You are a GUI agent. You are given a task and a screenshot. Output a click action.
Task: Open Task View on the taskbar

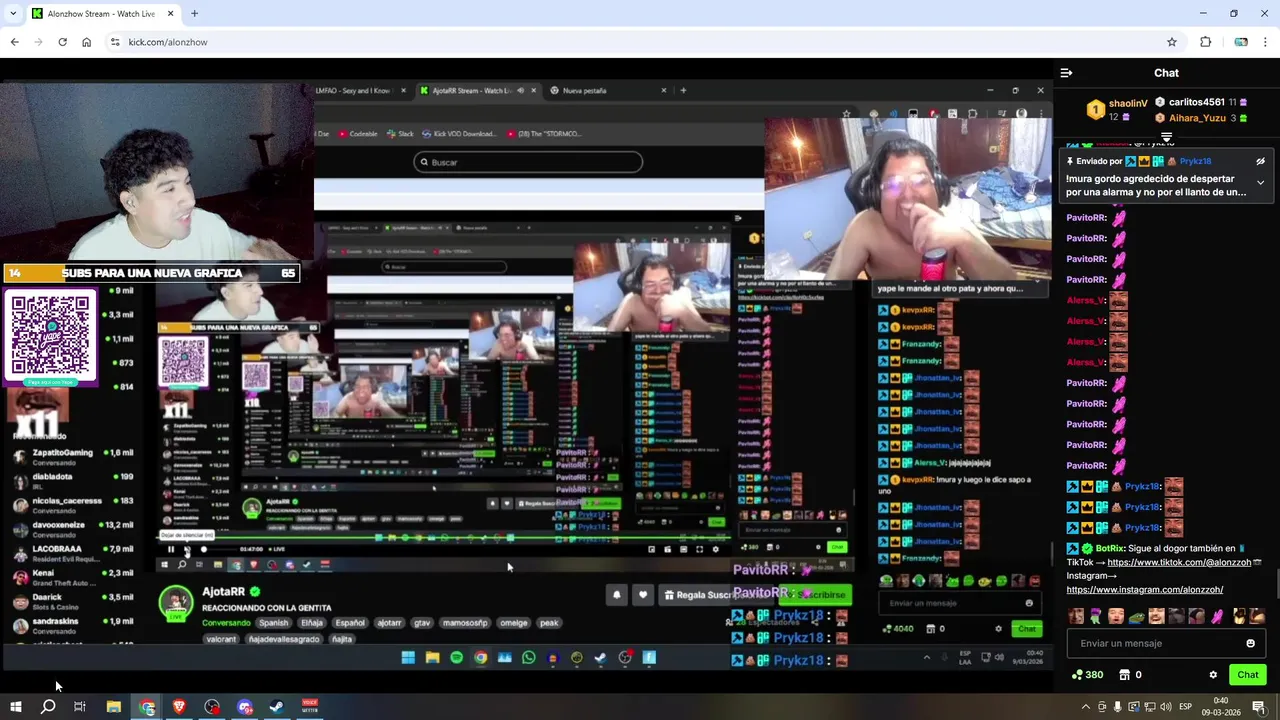[x=80, y=707]
